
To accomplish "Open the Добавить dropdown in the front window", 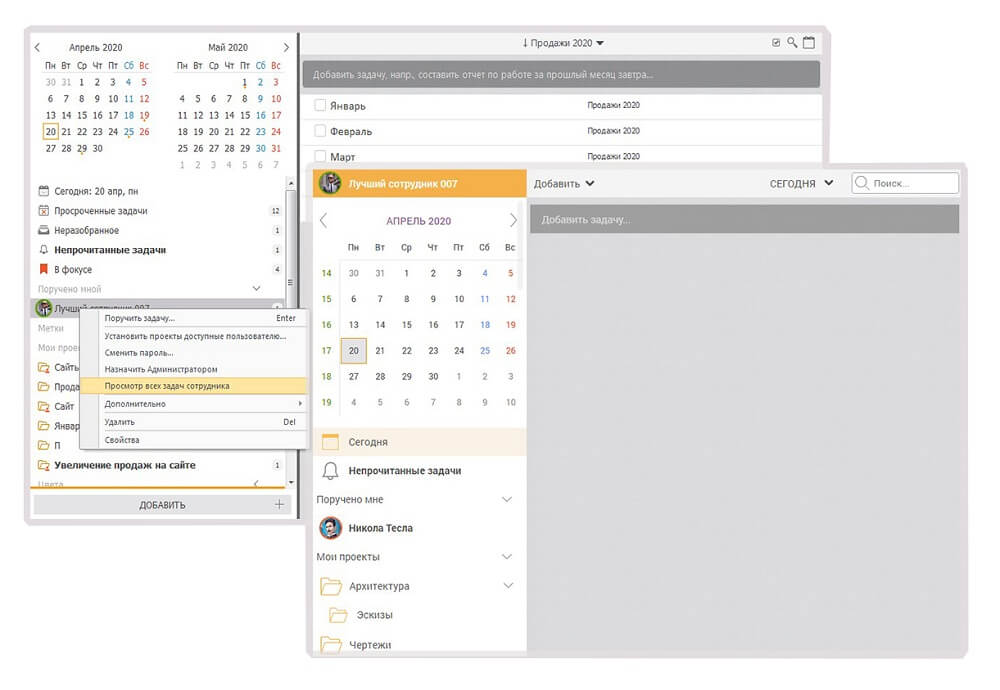I will point(564,184).
